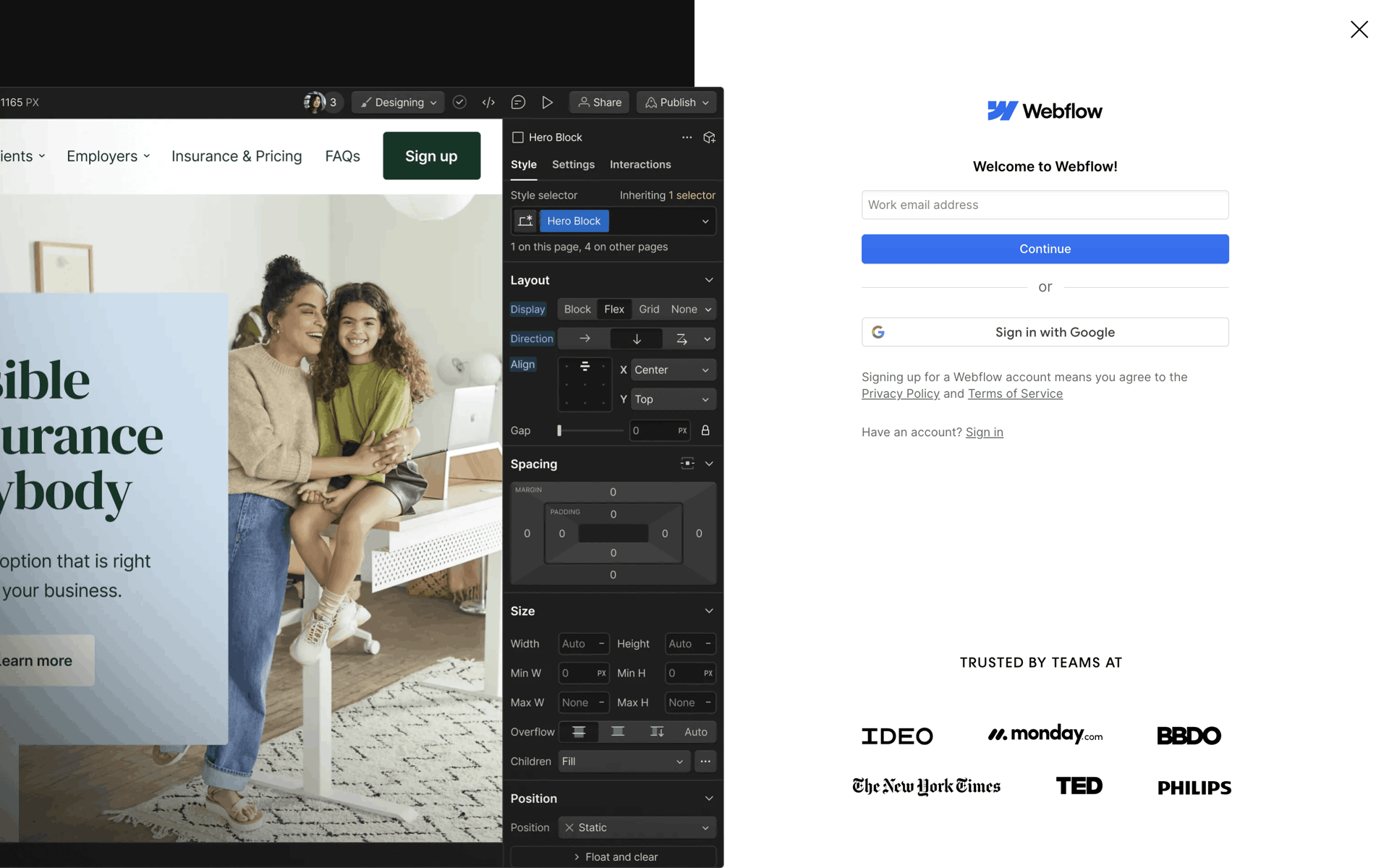This screenshot has width=1389, height=868.
Task: Collapse the Layout section
Action: [709, 280]
